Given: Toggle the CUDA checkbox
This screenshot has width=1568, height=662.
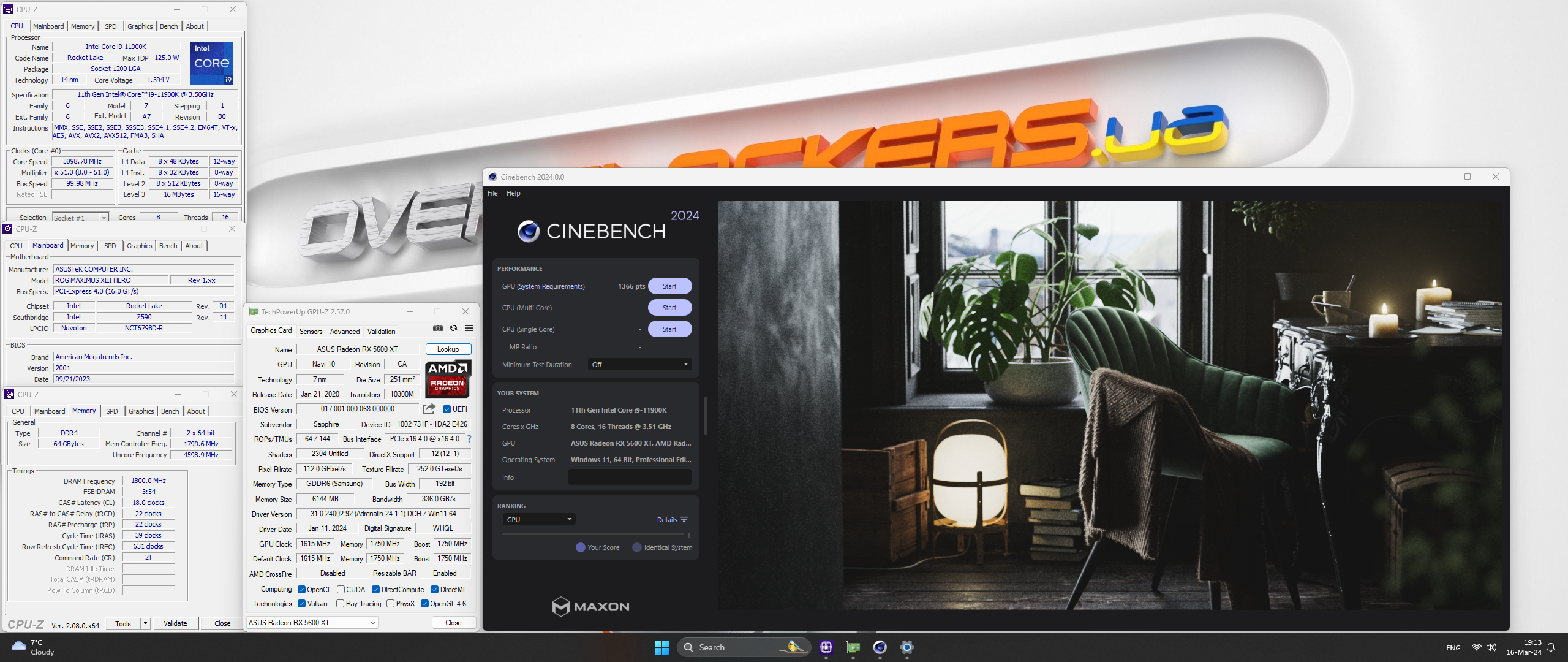Looking at the screenshot, I should pyautogui.click(x=341, y=590).
